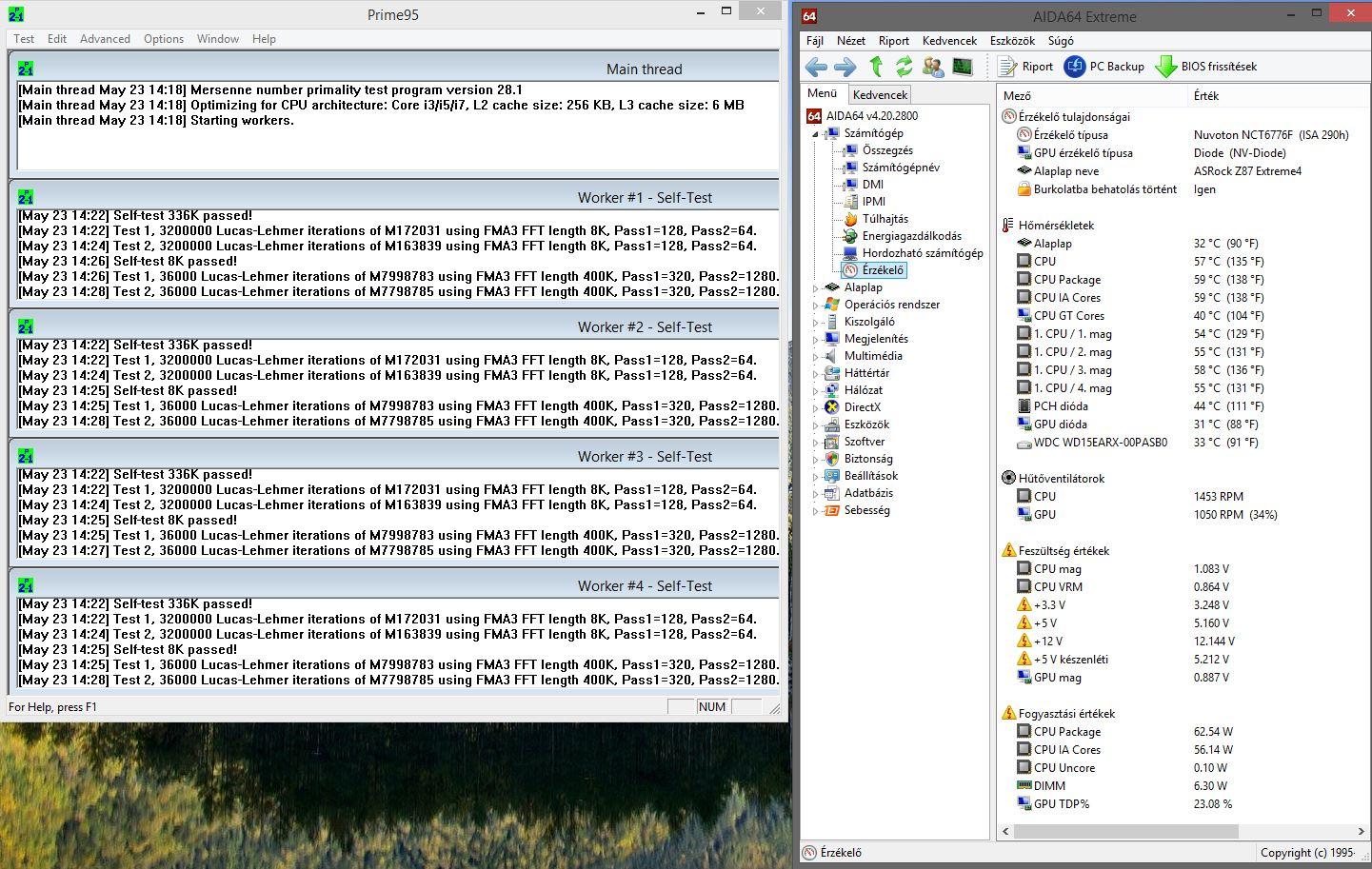Viewport: 1372px width, 869px height.
Task: Select Összegzés in the tree
Action: 887,150
